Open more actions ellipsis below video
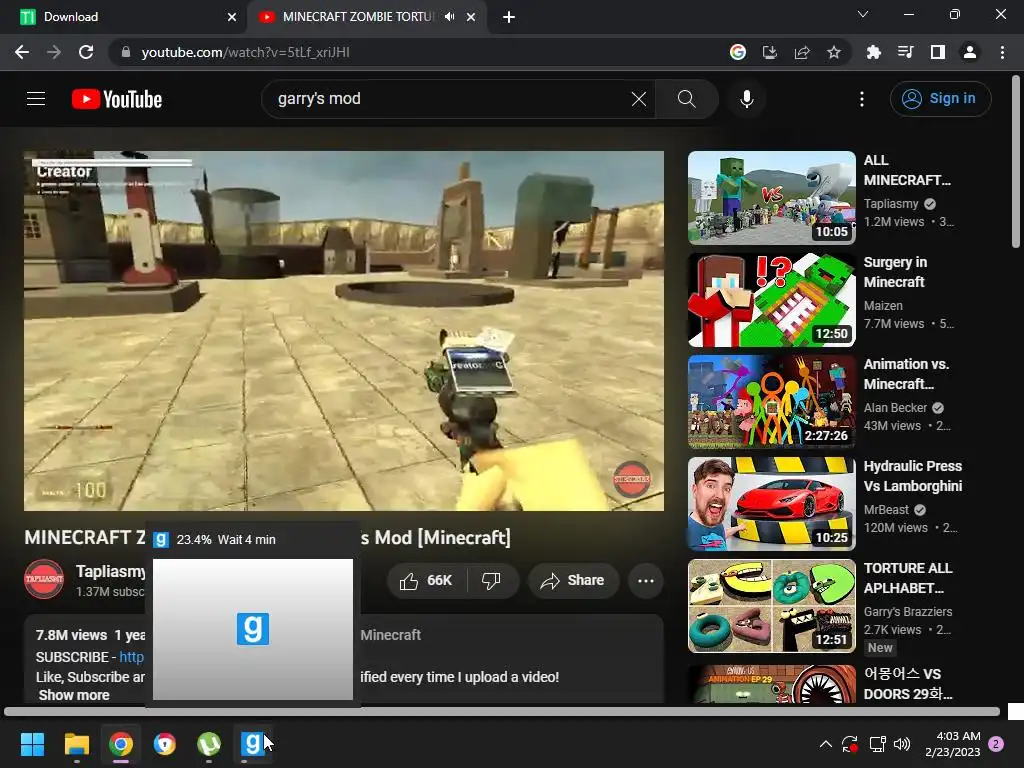Viewport: 1024px width, 768px height. (x=646, y=581)
